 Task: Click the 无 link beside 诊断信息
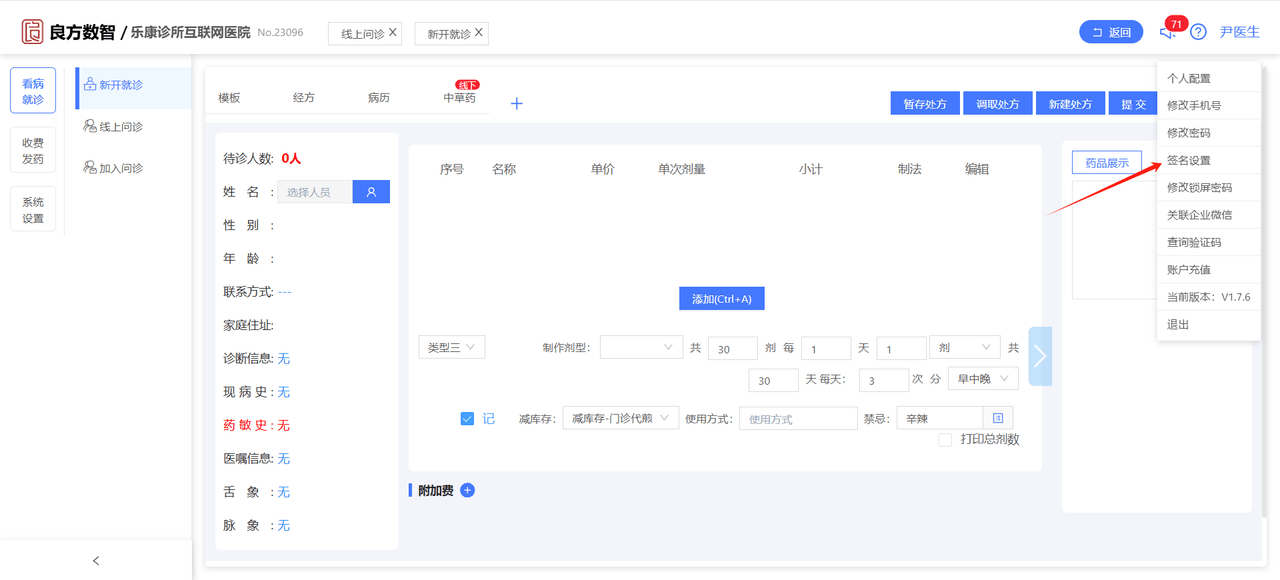point(283,358)
